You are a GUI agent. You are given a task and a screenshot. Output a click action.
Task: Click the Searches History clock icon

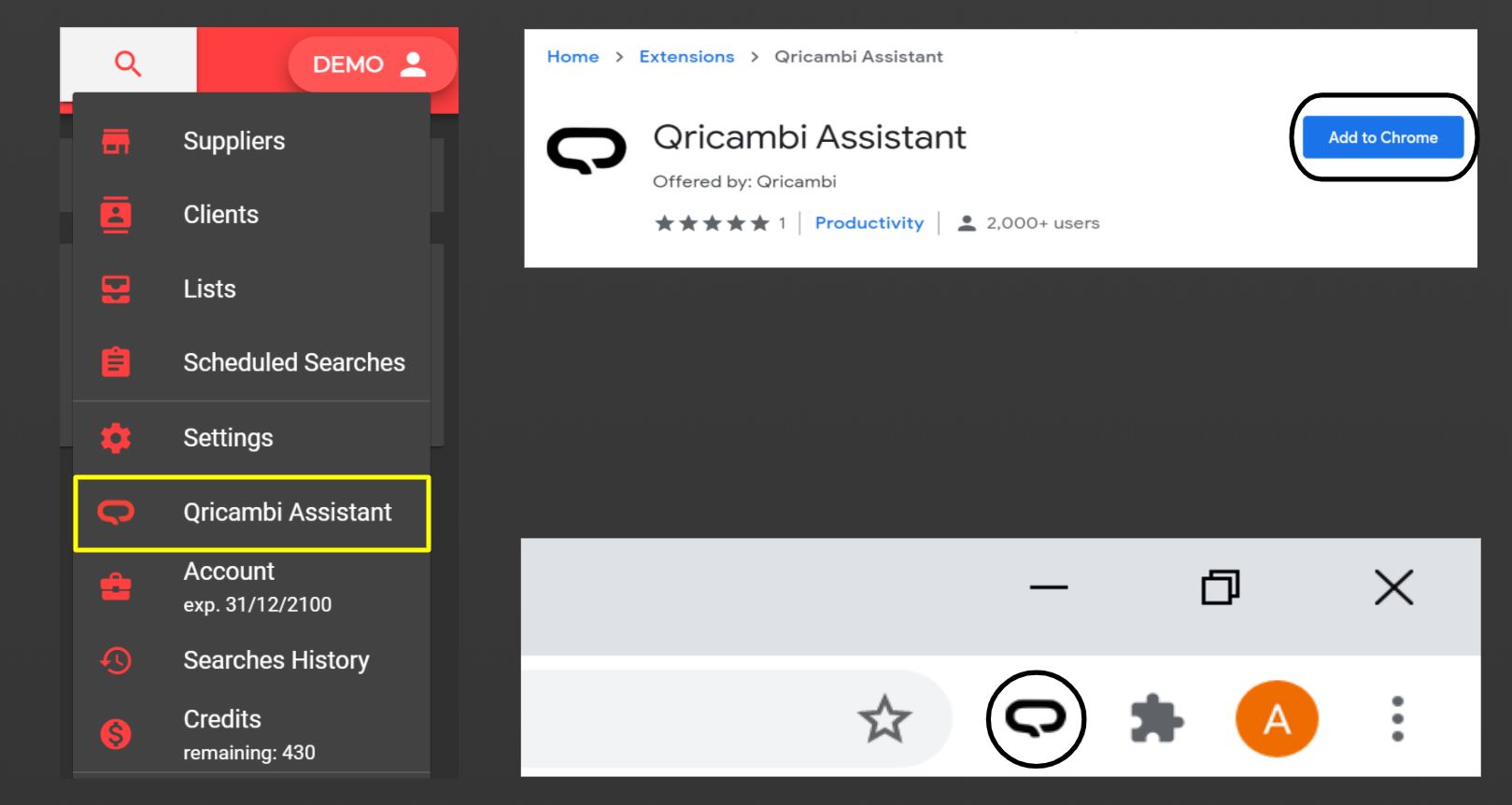pyautogui.click(x=116, y=660)
